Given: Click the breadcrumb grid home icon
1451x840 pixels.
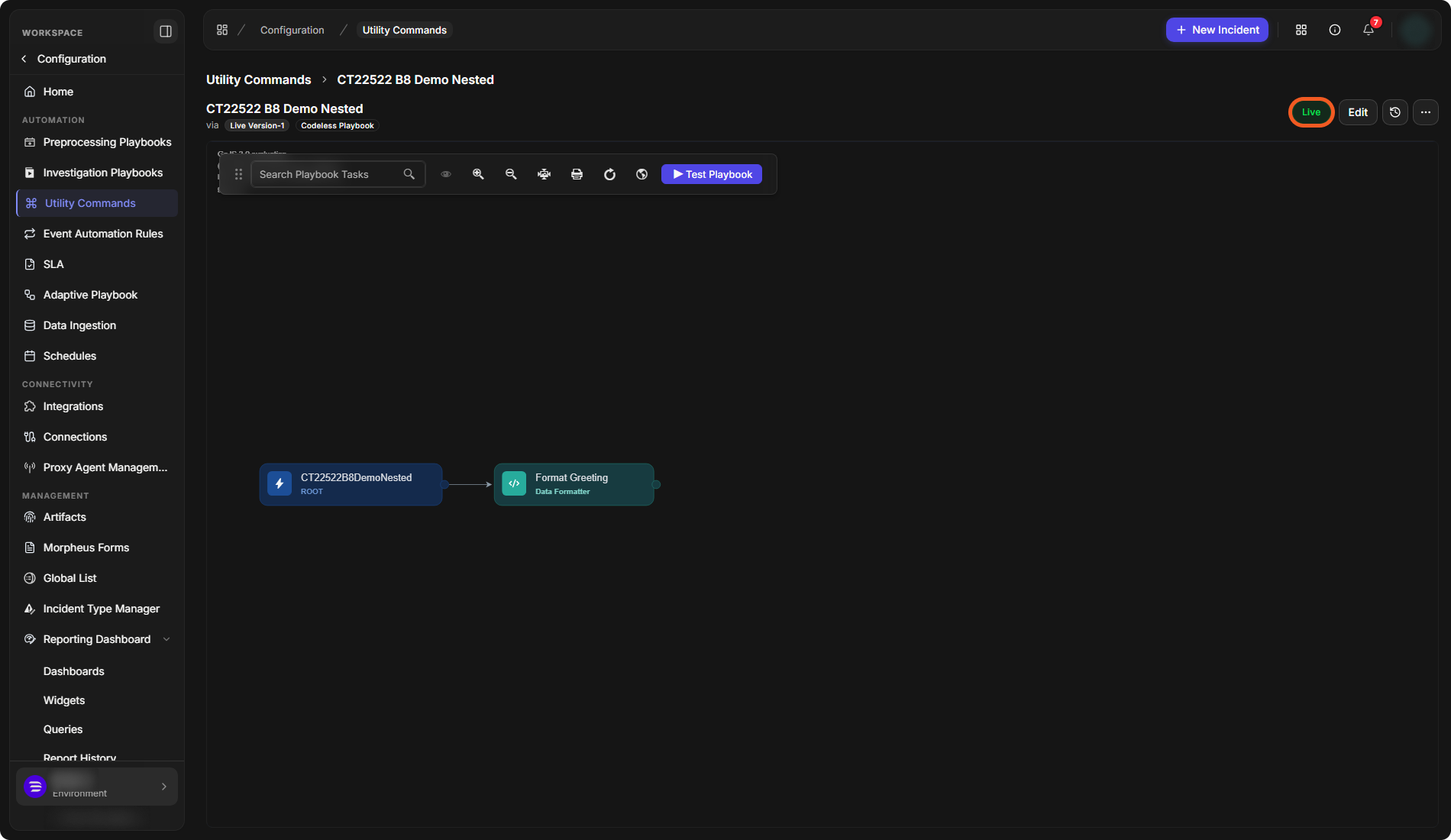Looking at the screenshot, I should (x=222, y=30).
